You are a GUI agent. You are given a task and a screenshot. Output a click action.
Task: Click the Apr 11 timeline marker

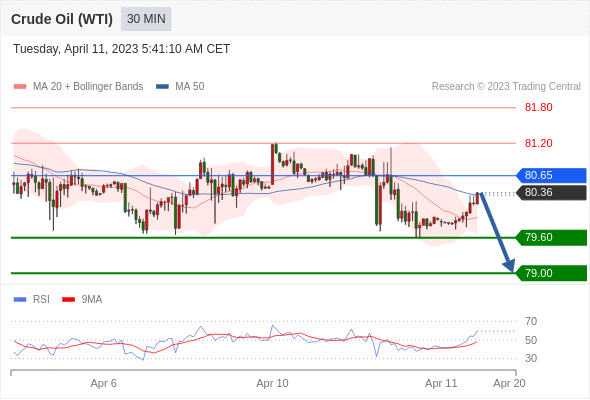click(441, 383)
